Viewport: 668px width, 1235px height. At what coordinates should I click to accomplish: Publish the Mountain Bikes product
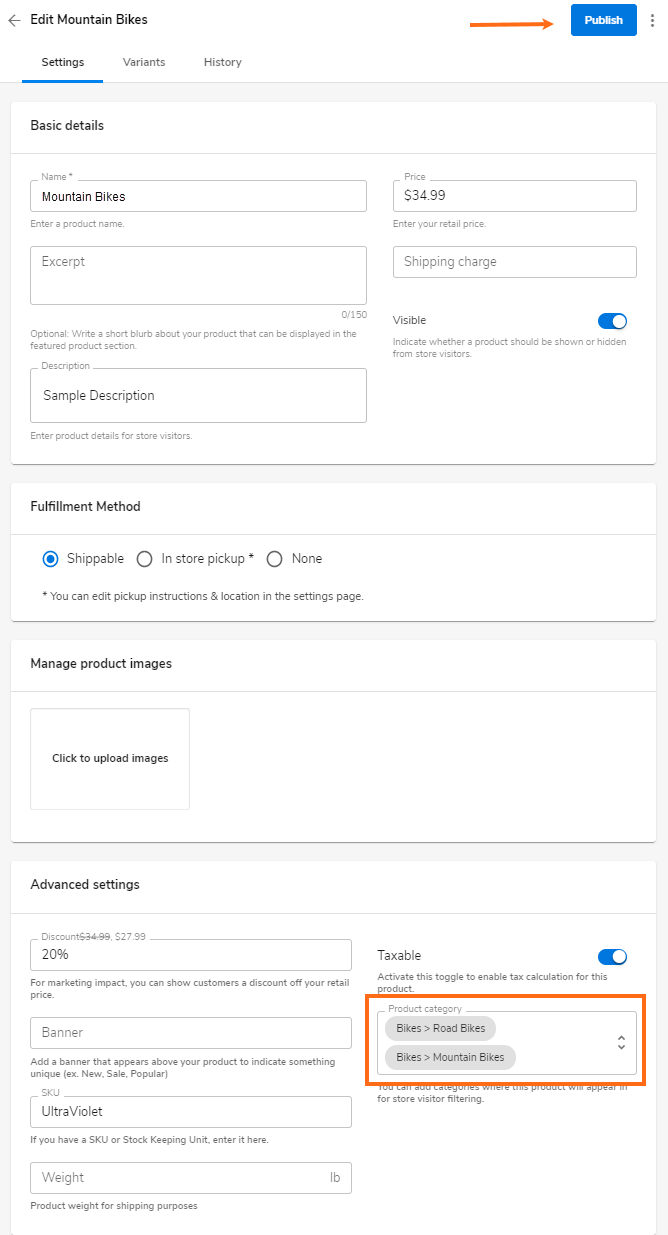click(x=603, y=19)
